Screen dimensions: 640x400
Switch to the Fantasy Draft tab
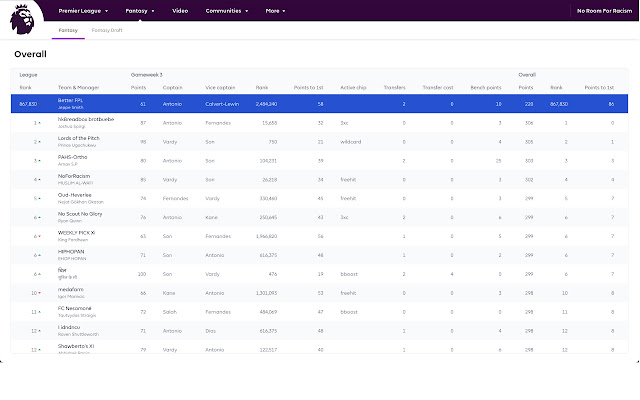[106, 31]
